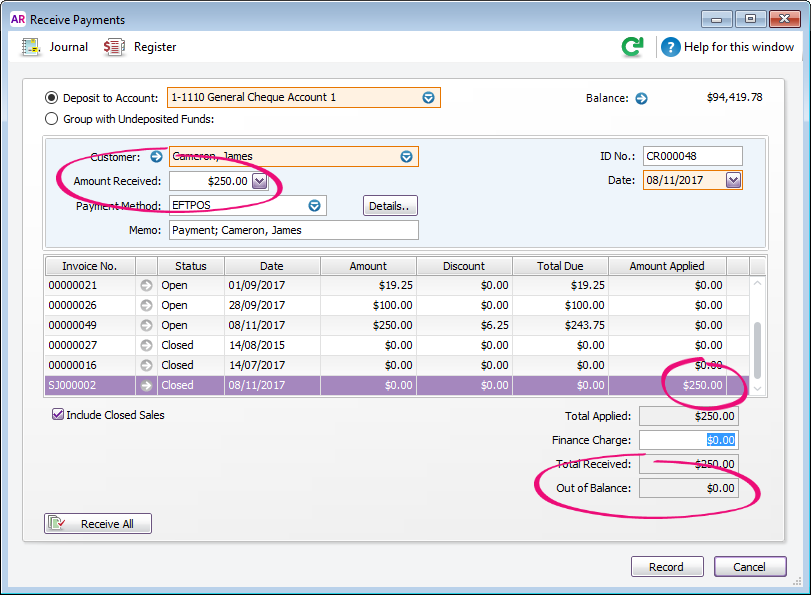Select Group with Undeposited Funds

pyautogui.click(x=51, y=118)
